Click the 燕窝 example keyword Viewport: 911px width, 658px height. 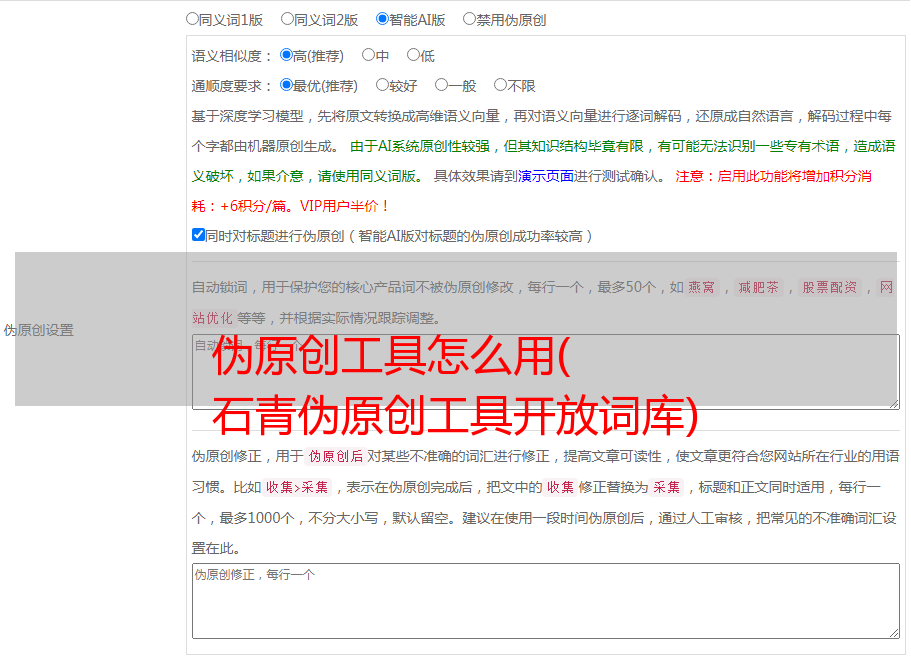click(701, 287)
